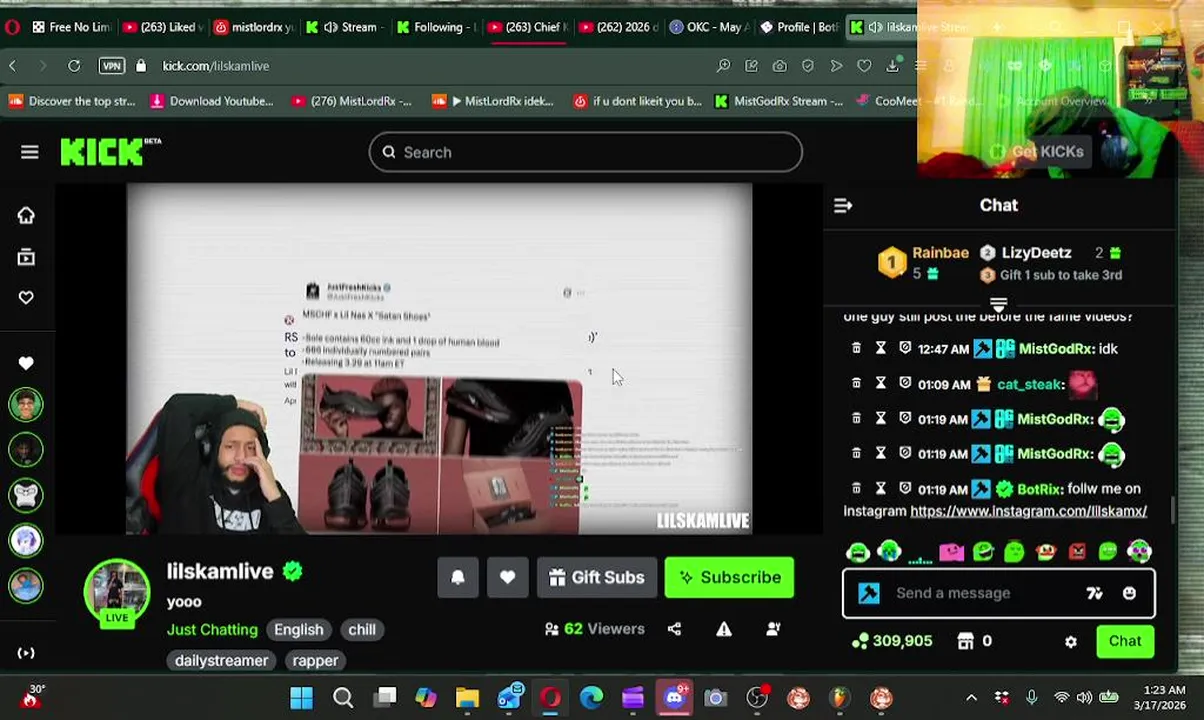Select the 'rapper' tag
The image size is (1204, 720).
315,660
